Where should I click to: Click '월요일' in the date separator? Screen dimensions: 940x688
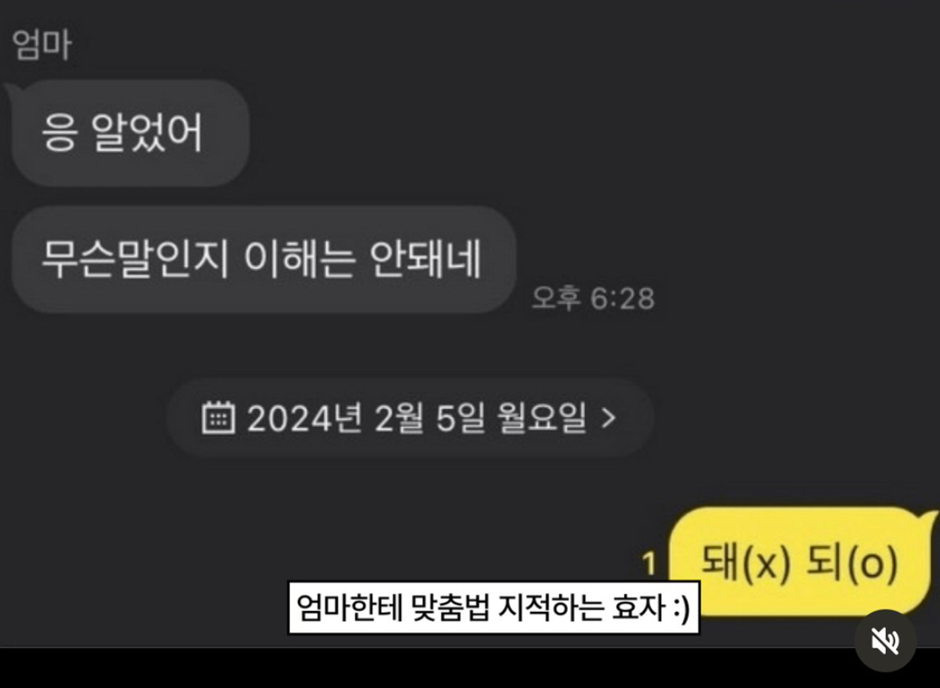(x=542, y=418)
